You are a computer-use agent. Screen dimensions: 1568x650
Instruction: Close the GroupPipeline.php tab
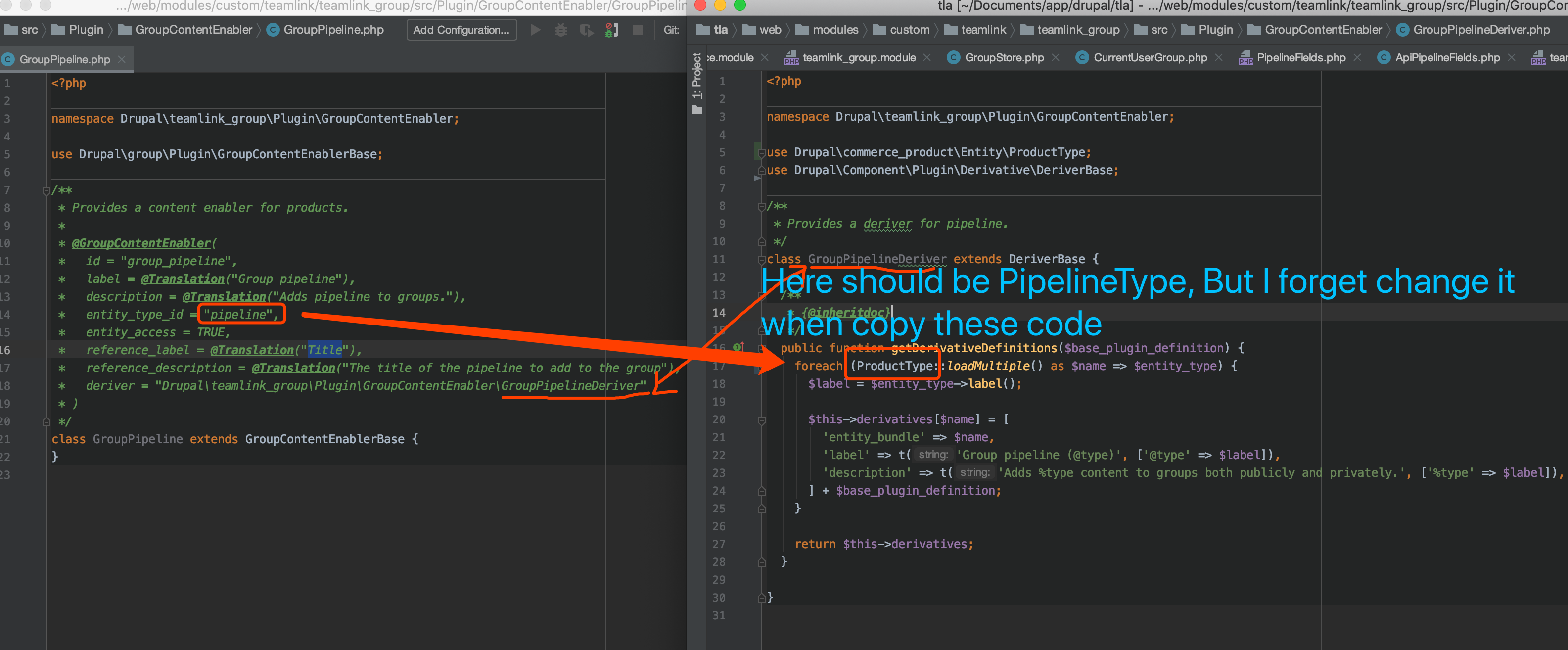(x=122, y=59)
